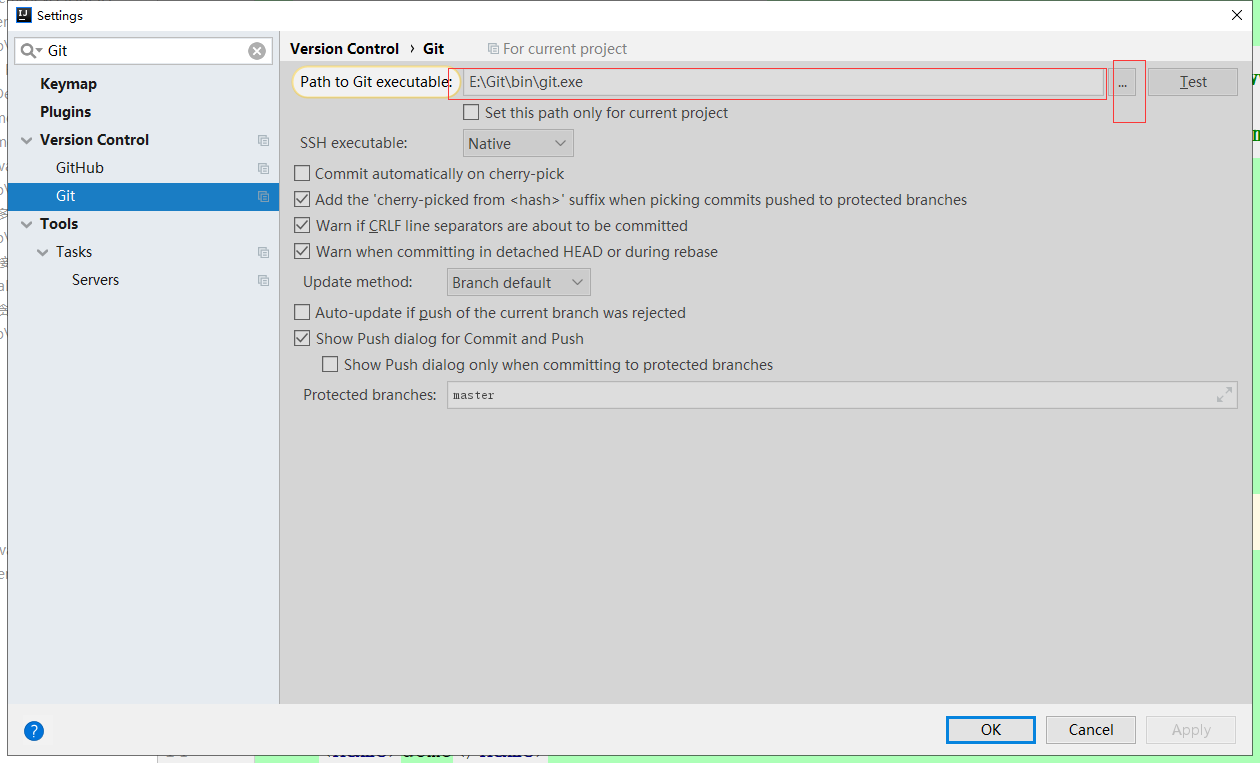Click project-level icon next to Version Control
The height and width of the screenshot is (763, 1260).
263,140
